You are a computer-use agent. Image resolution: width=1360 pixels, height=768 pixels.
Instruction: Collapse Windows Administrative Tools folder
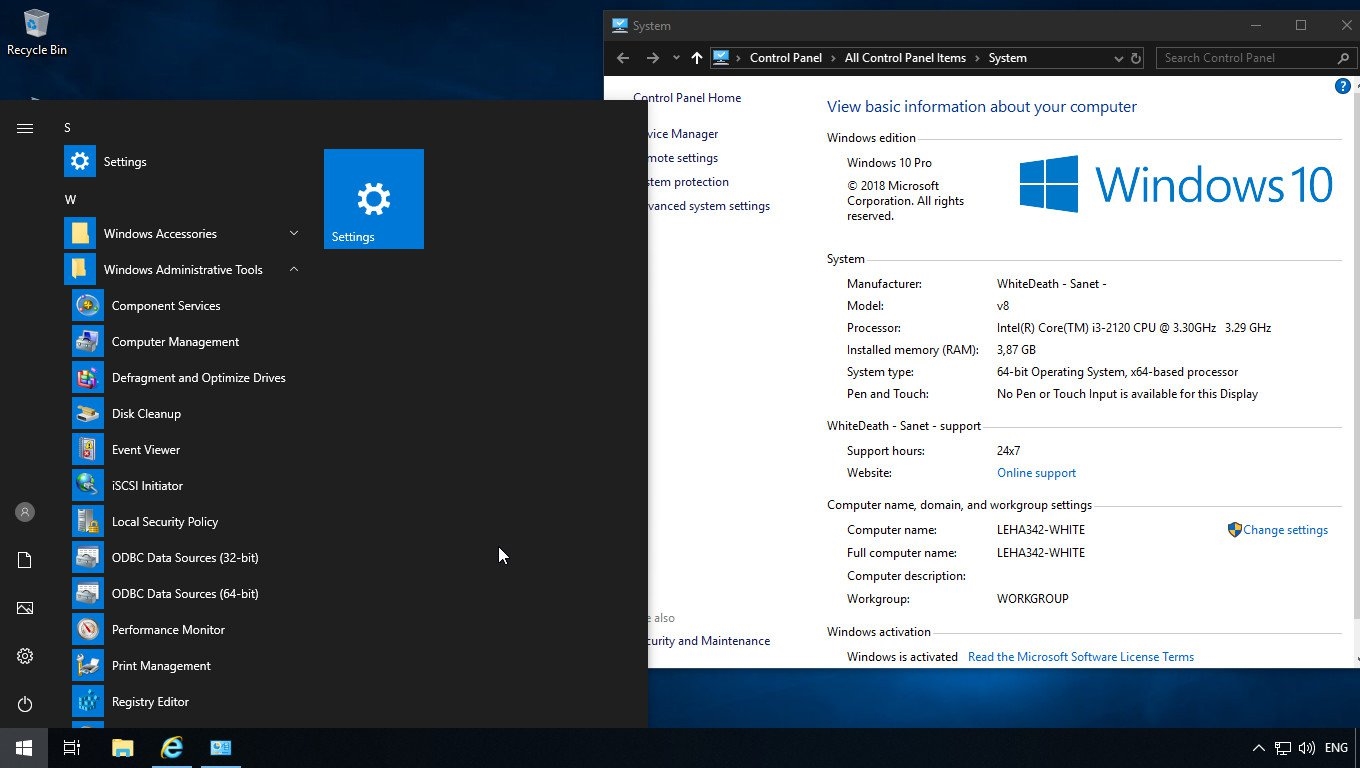[x=182, y=270]
